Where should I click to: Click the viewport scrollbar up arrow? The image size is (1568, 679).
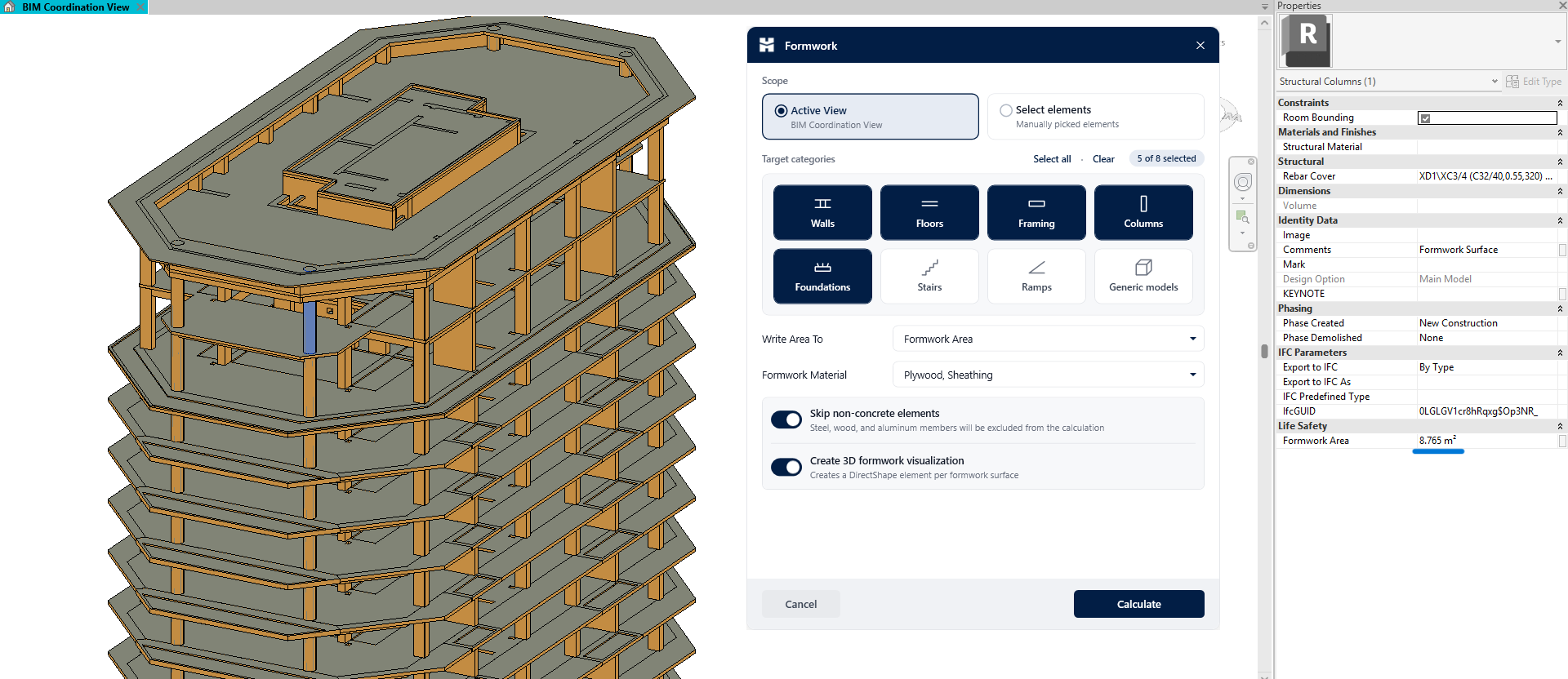(1265, 23)
